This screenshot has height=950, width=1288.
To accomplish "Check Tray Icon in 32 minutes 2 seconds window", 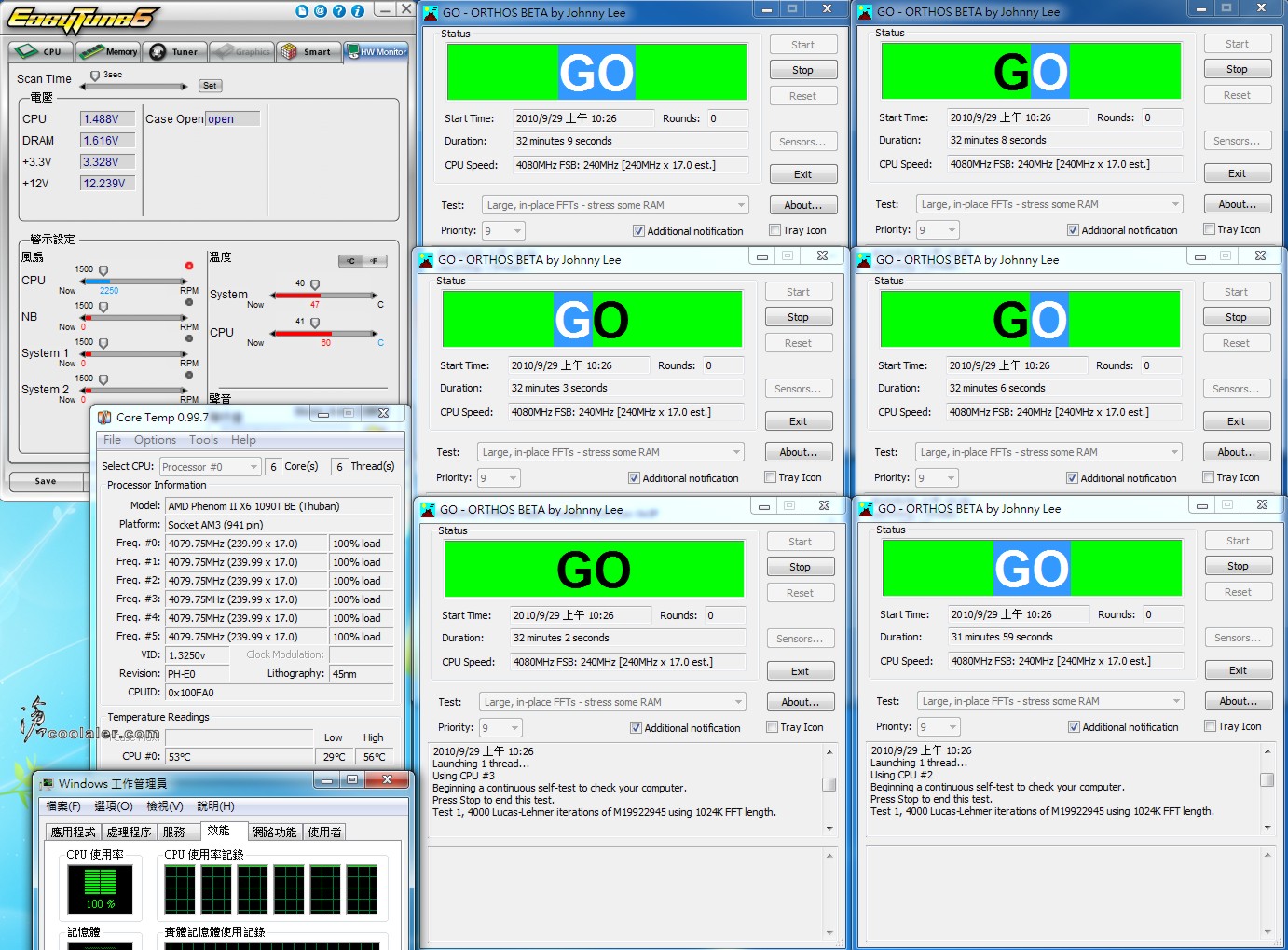I will click(772, 727).
